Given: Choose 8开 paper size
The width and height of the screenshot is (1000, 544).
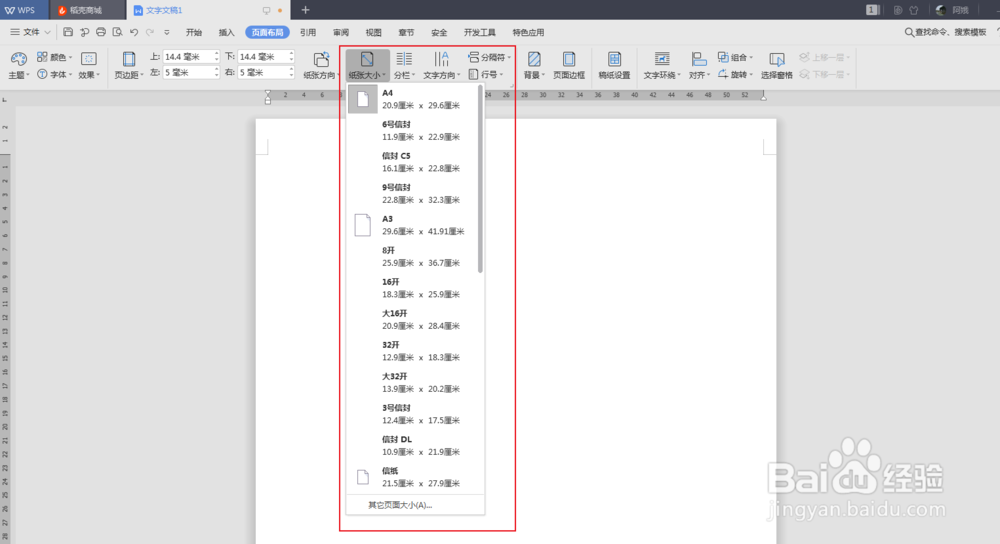Looking at the screenshot, I should (413, 256).
